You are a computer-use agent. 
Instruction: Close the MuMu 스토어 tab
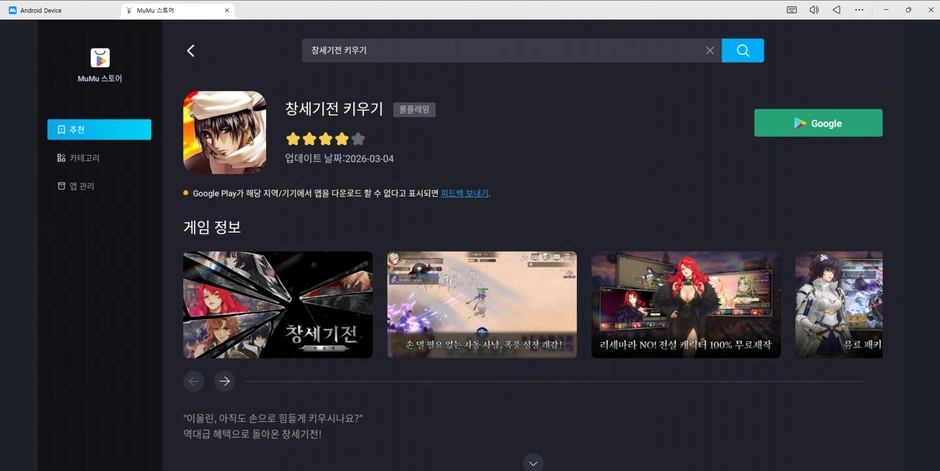227,10
